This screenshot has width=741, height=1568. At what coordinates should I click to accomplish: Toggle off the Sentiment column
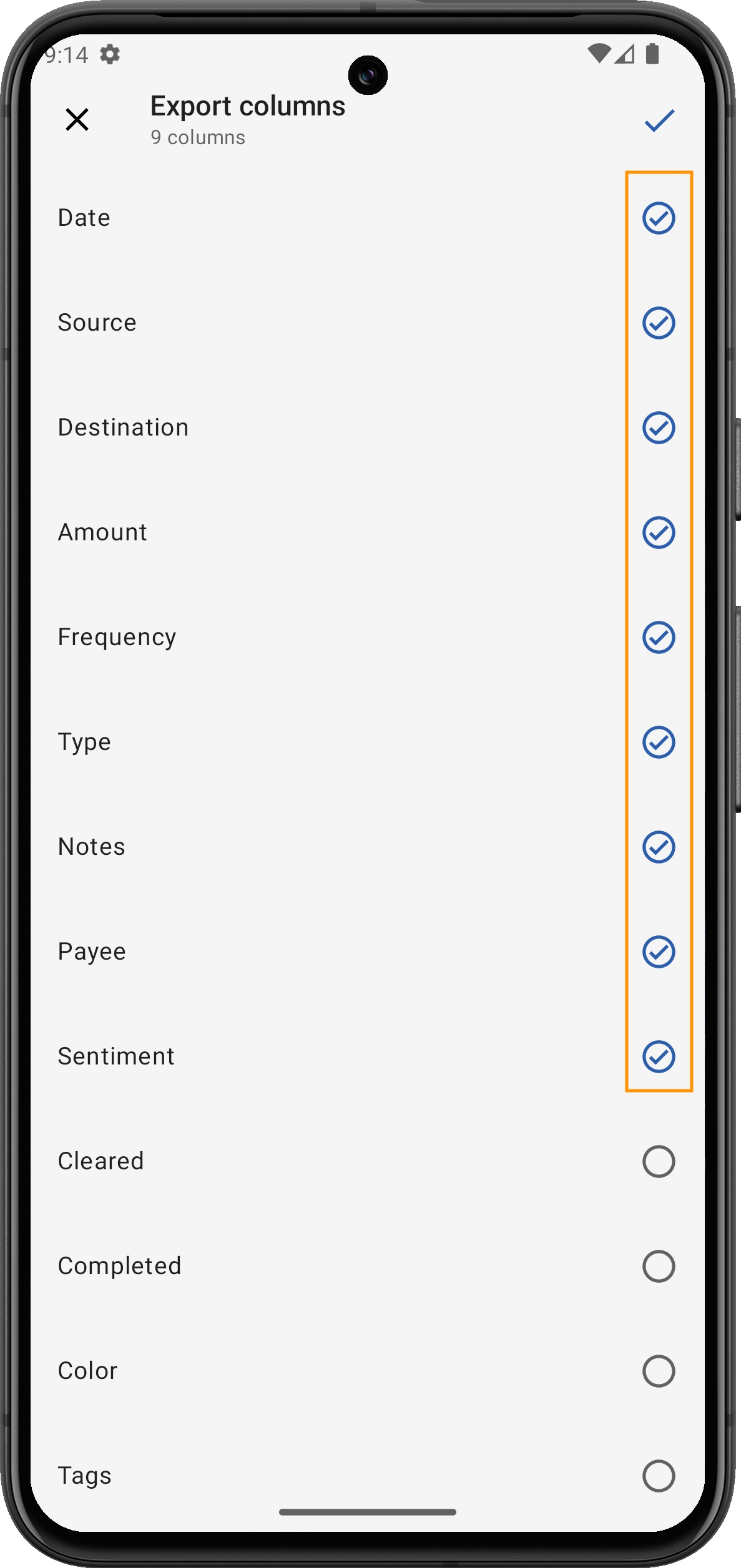point(659,1057)
